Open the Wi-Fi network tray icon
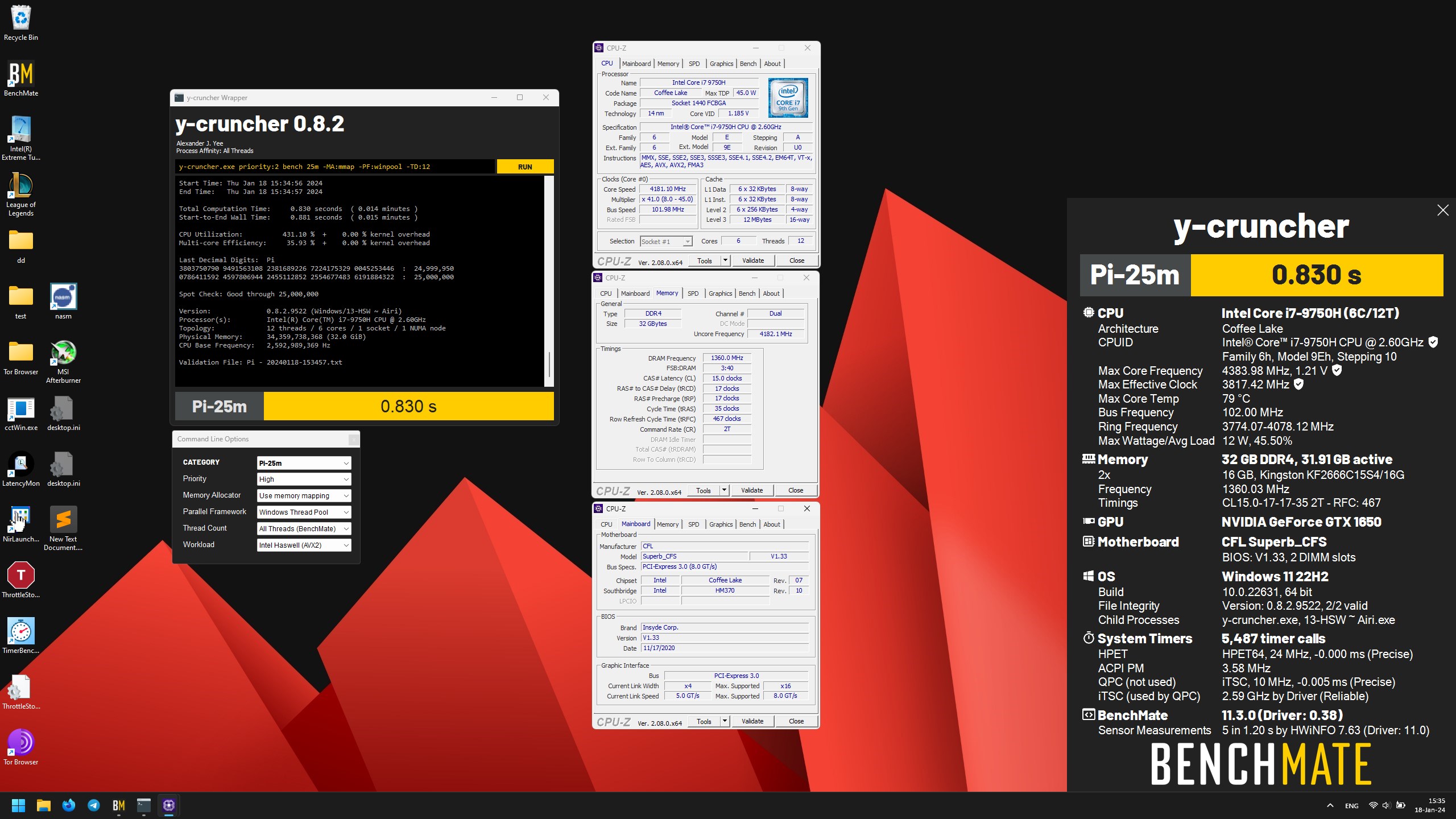This screenshot has width=1456, height=819. click(1373, 805)
